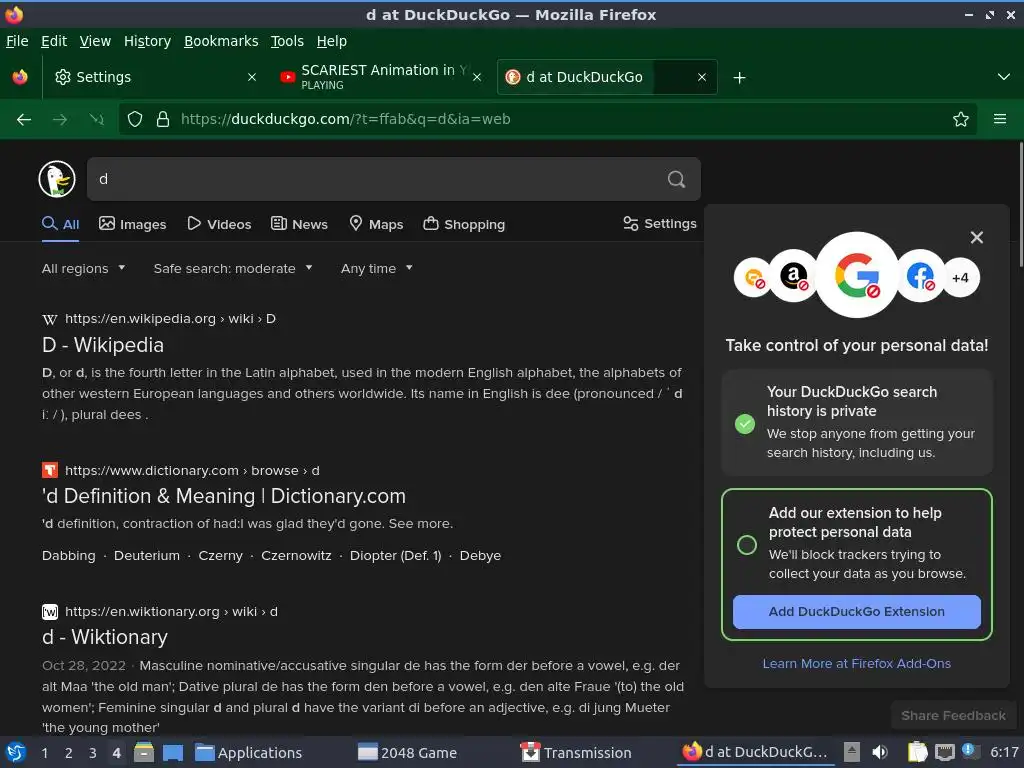Click the empty circle beside Add our extension
The width and height of the screenshot is (1024, 768).
pyautogui.click(x=746, y=545)
